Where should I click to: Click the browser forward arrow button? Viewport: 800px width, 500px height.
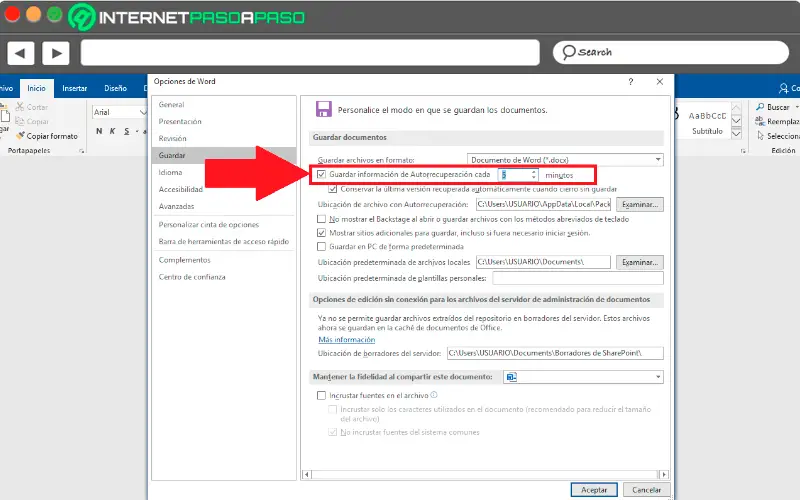click(x=56, y=53)
